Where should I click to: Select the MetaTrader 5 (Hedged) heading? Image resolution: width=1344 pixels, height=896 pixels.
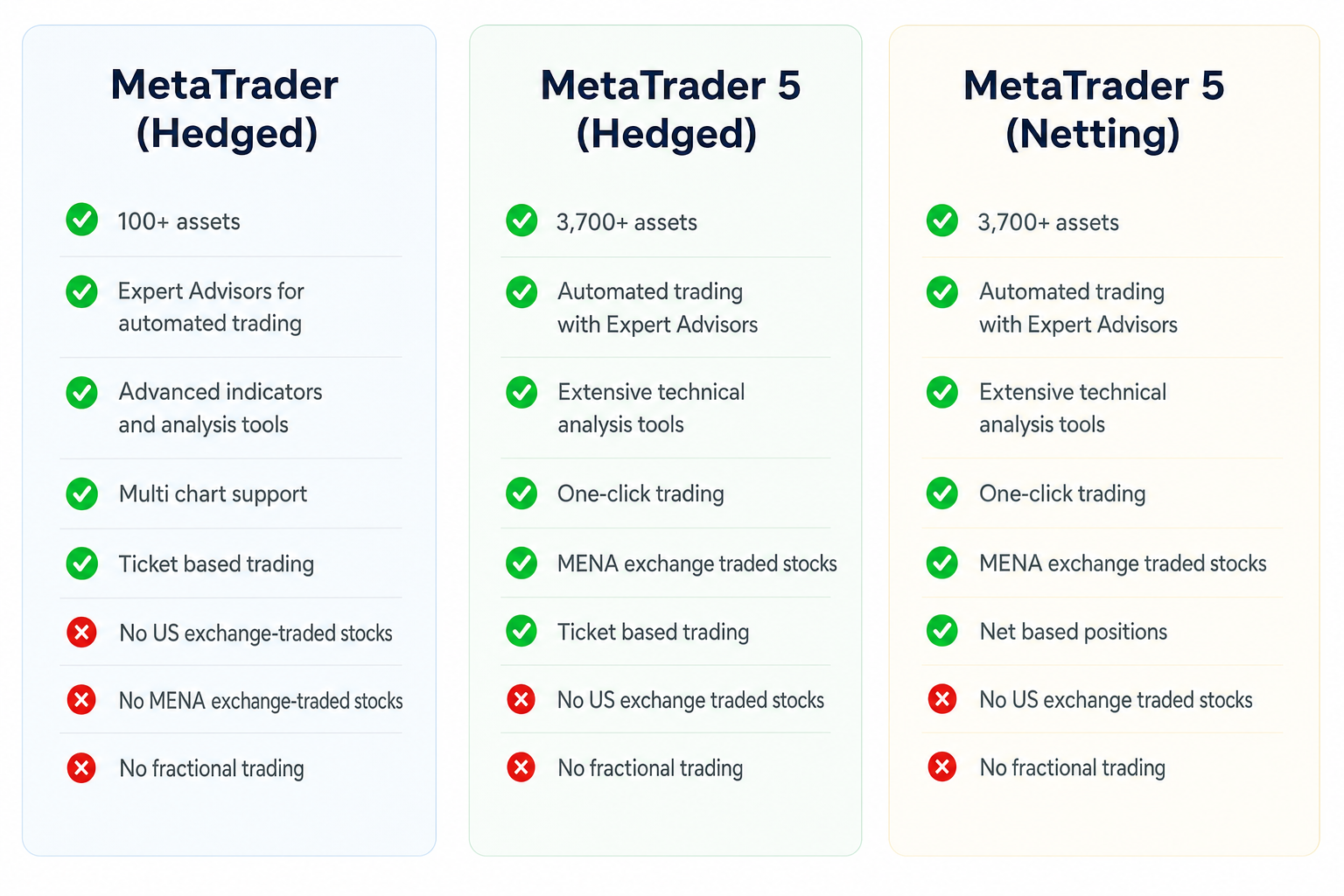(669, 109)
